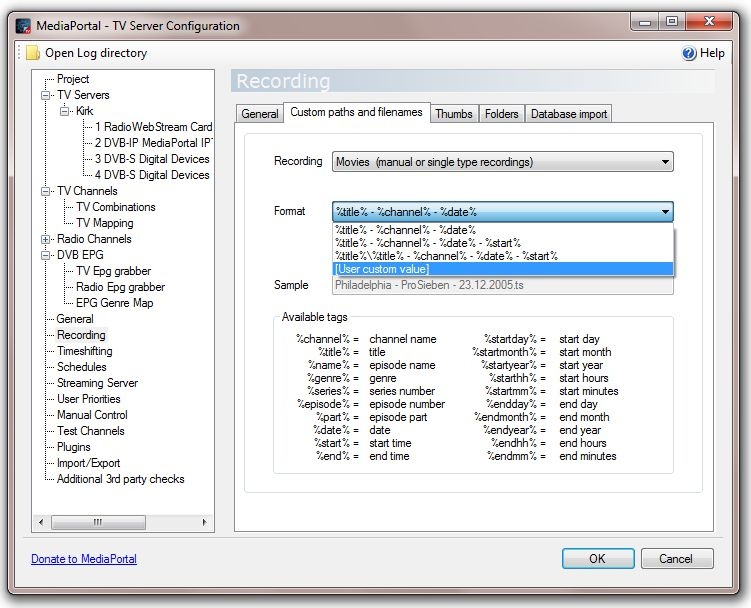Collapse the DVB EPG tree node
This screenshot has height=608, width=751.
click(46, 256)
